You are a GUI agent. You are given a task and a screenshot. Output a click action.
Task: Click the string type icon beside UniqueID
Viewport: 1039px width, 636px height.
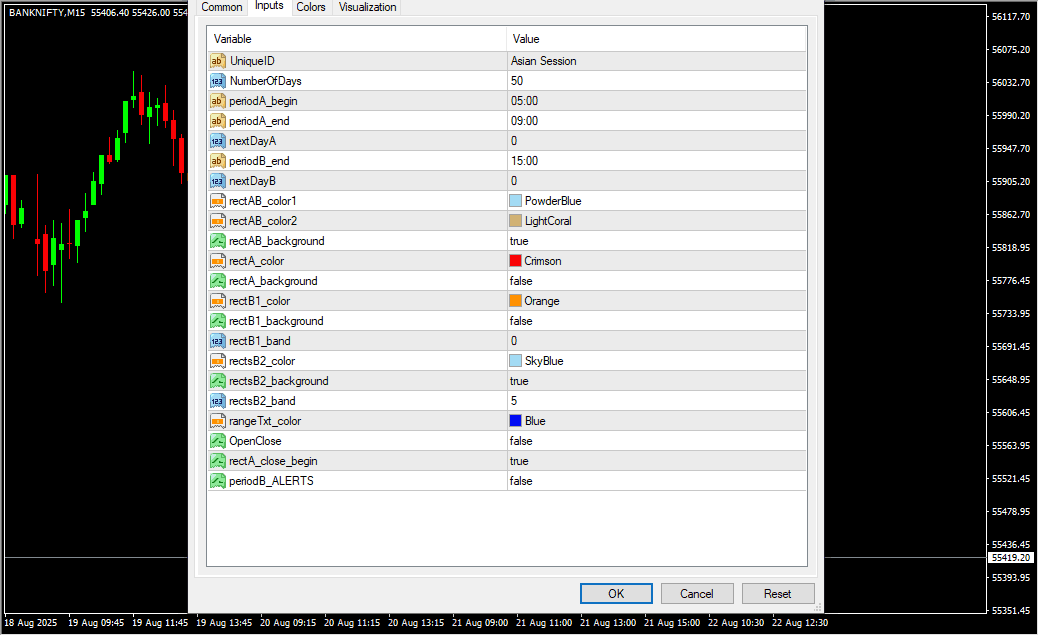[x=217, y=61]
